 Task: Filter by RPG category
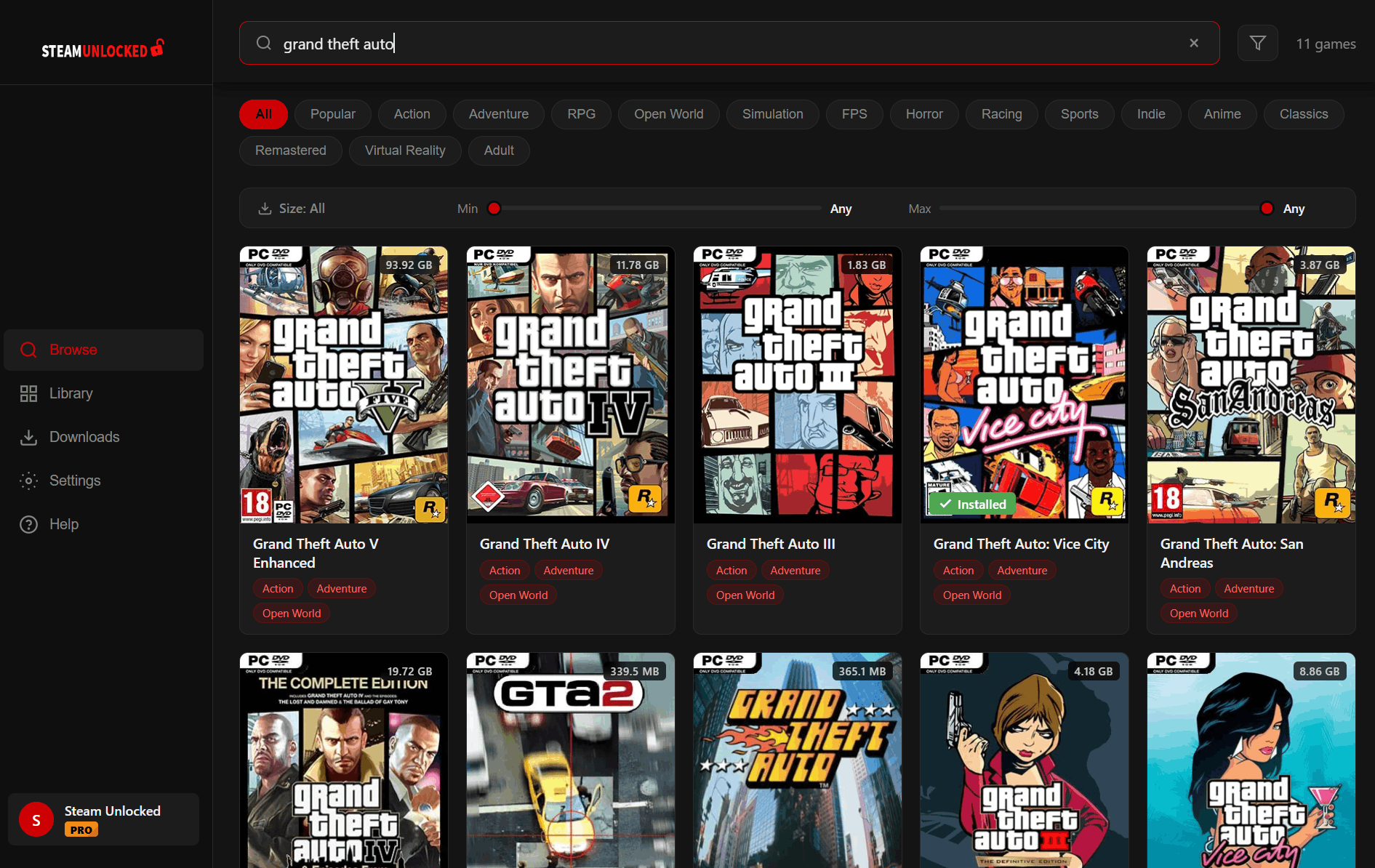[x=582, y=114]
